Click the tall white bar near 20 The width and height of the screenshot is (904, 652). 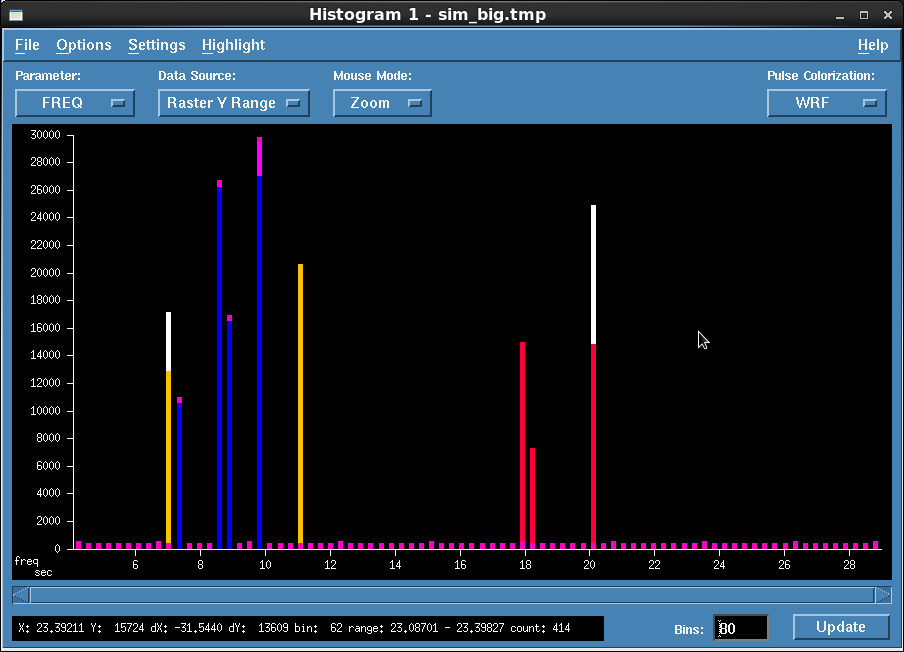(593, 273)
